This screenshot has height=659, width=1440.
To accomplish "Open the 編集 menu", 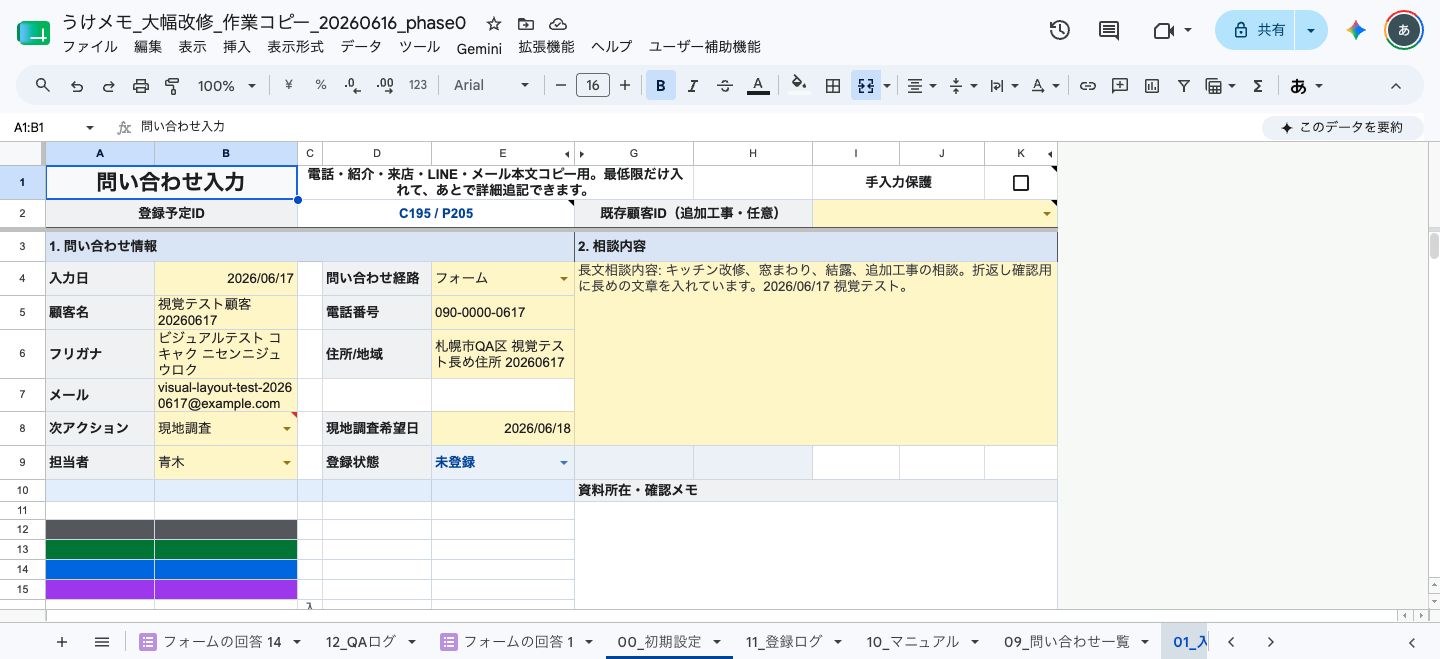I will (148, 47).
